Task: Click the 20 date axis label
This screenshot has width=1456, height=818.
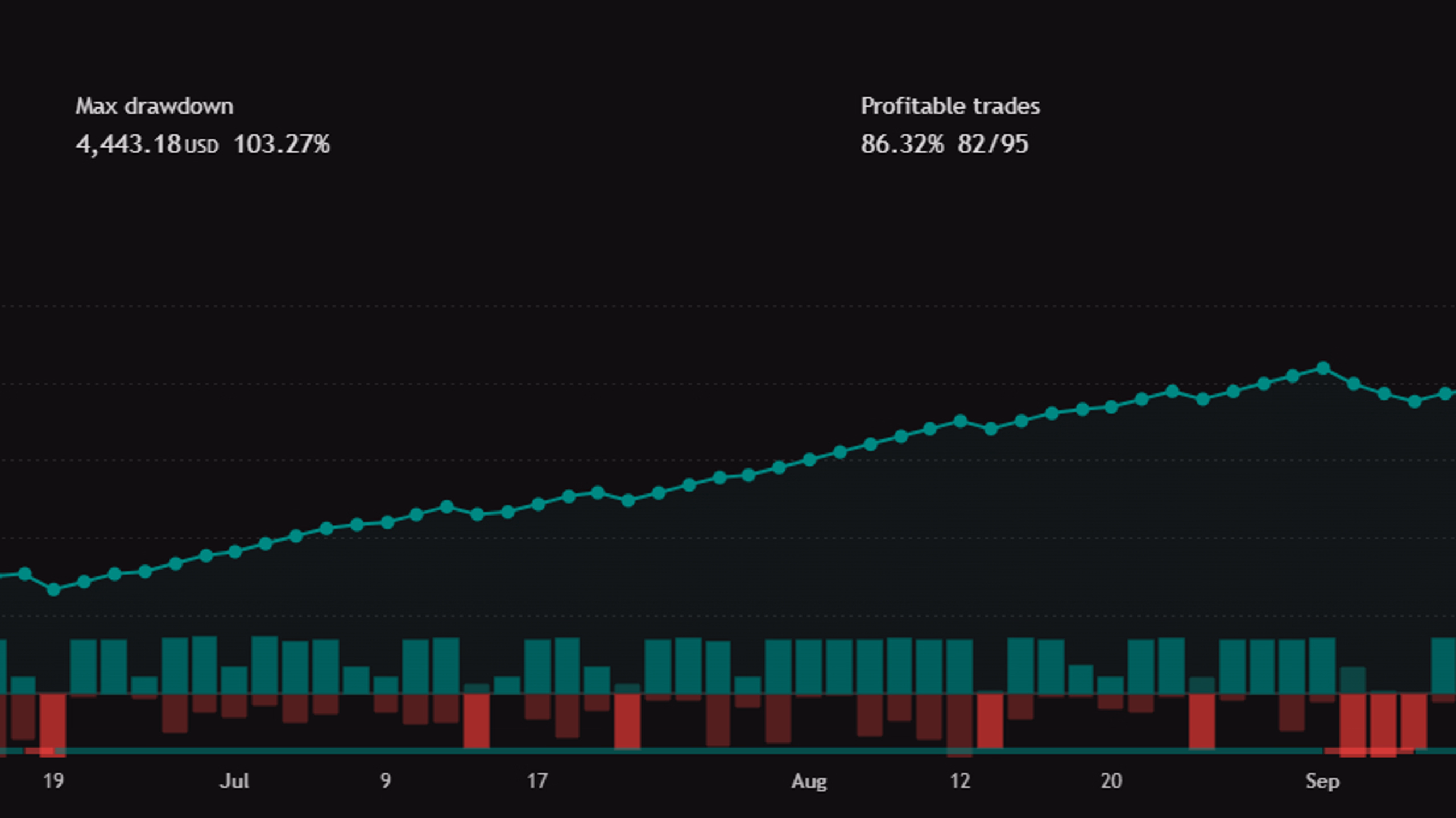Action: coord(1111,781)
